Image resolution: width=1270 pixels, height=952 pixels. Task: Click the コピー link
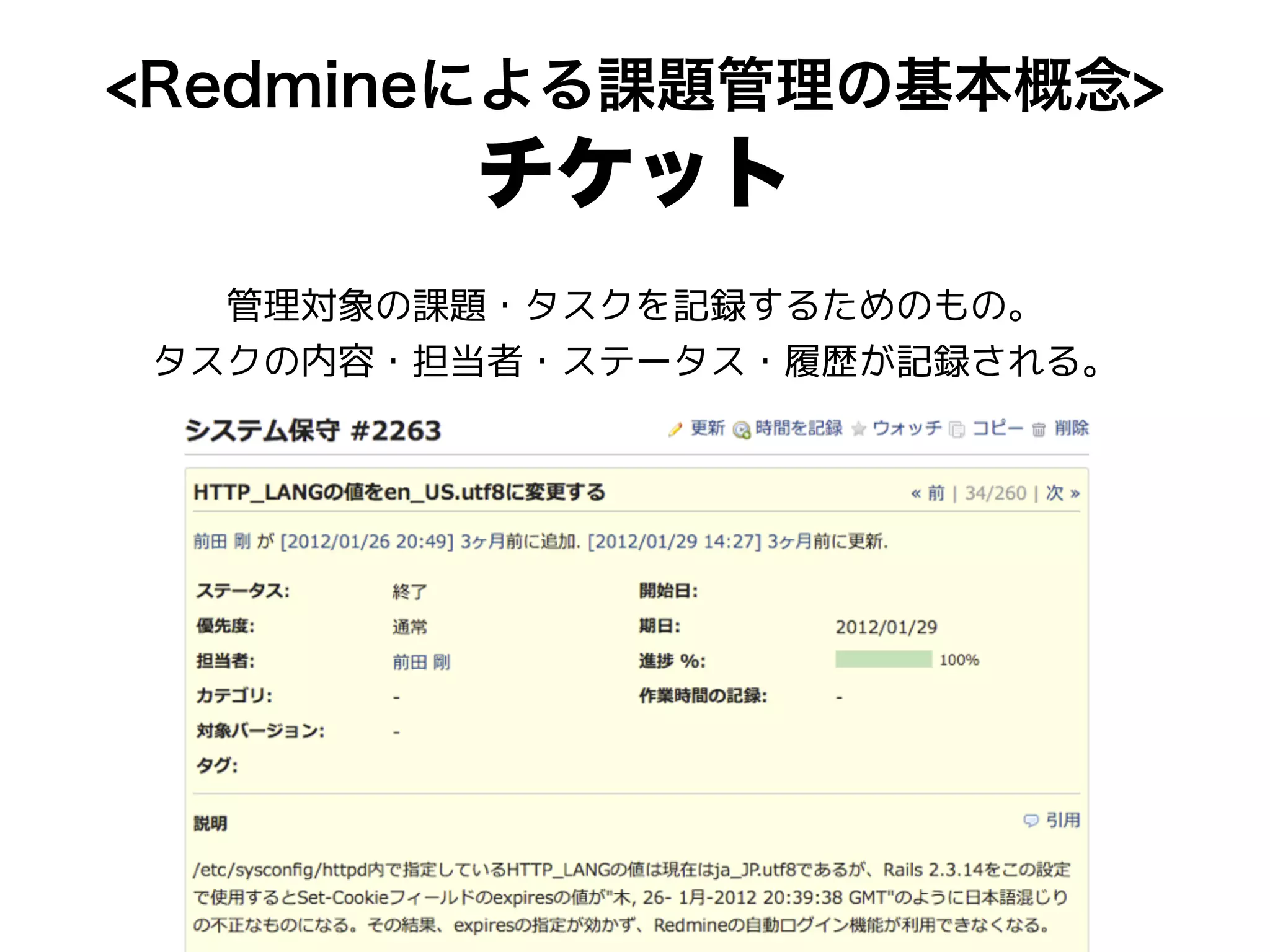pos(998,428)
